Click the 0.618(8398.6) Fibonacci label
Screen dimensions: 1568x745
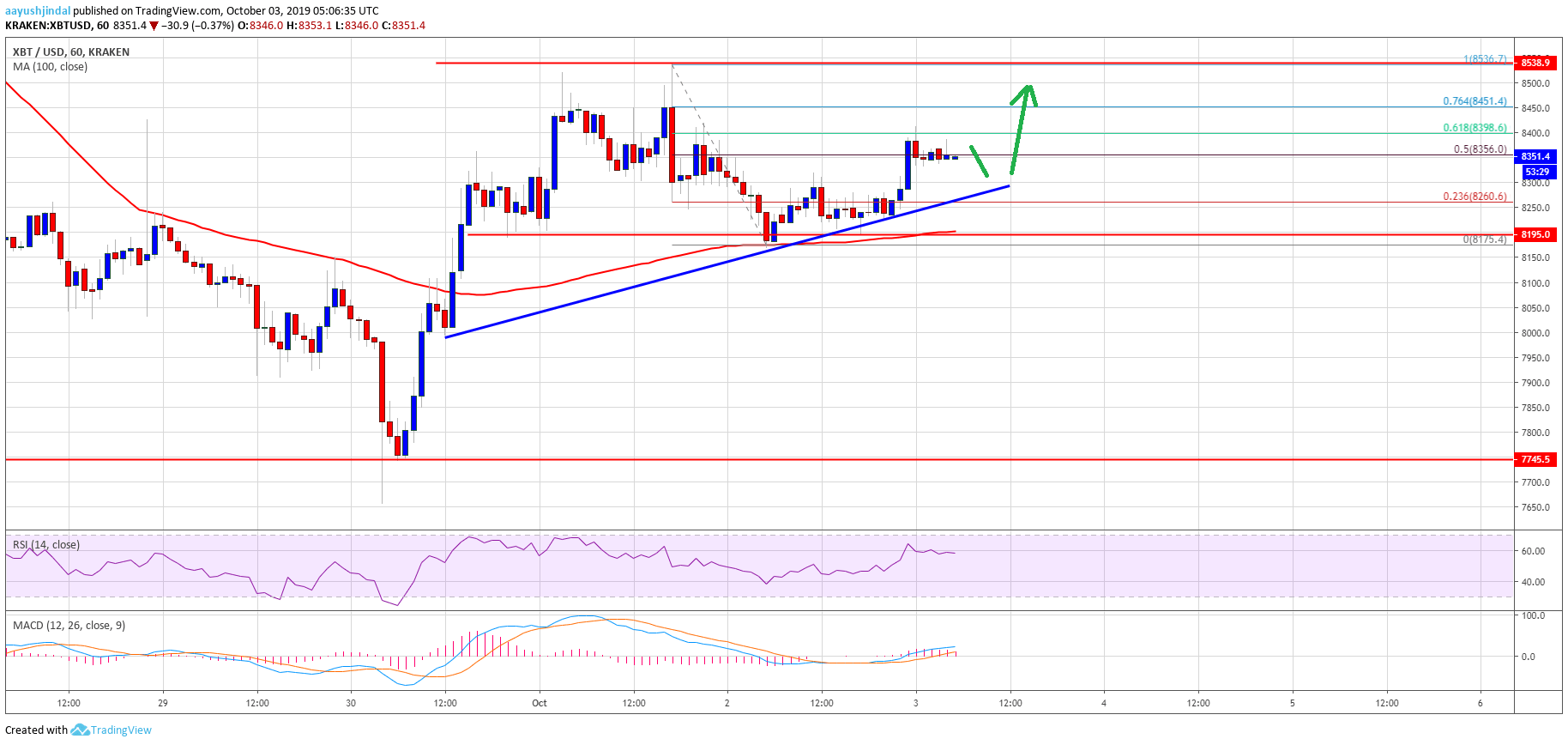(1475, 127)
